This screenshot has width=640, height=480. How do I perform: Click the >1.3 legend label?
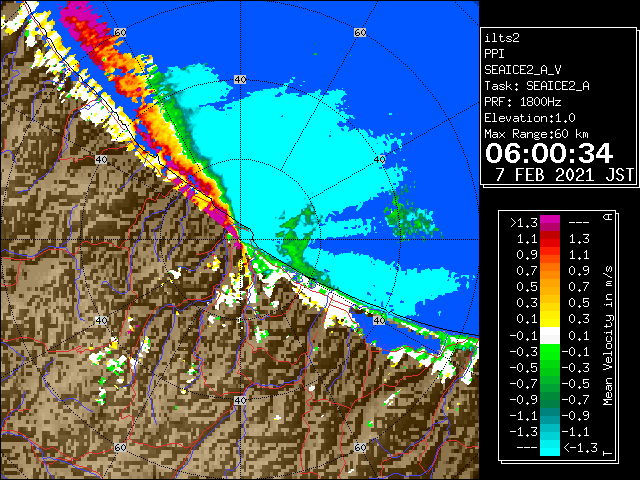pos(523,223)
